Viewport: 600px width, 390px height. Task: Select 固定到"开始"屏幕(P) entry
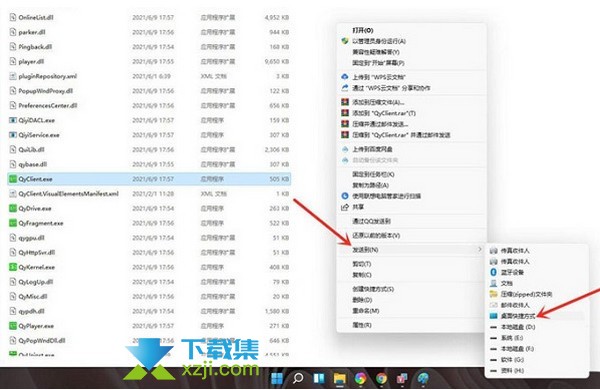[378, 62]
